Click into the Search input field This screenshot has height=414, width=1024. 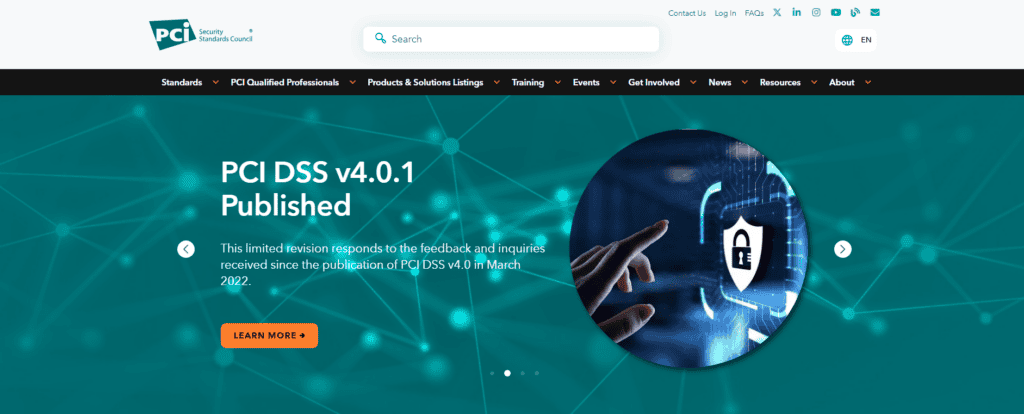[x=511, y=39]
